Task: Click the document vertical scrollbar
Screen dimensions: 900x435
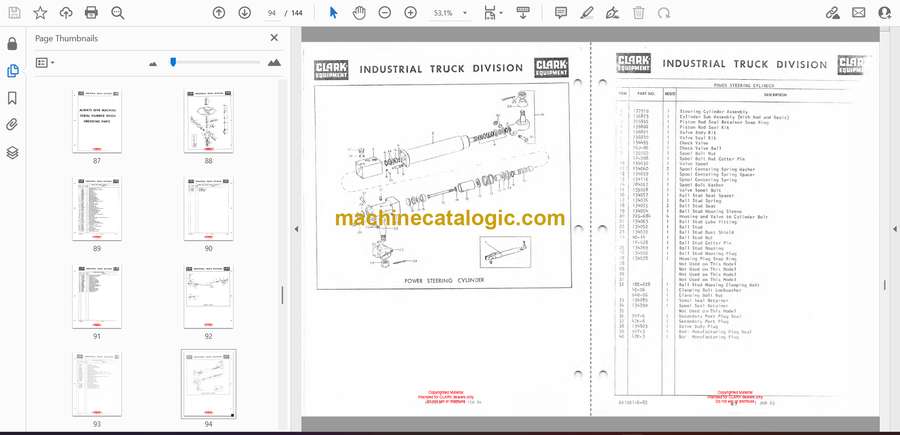Action: tap(884, 285)
